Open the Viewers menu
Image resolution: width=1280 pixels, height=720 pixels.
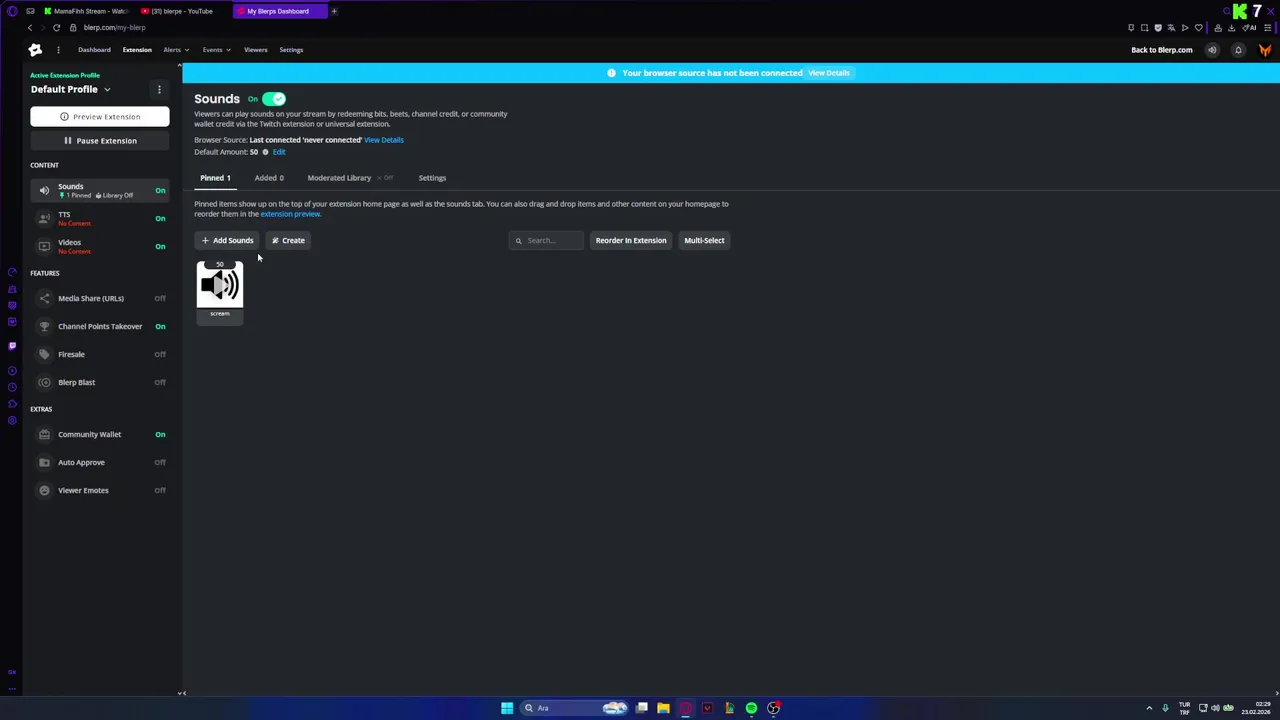click(x=255, y=50)
